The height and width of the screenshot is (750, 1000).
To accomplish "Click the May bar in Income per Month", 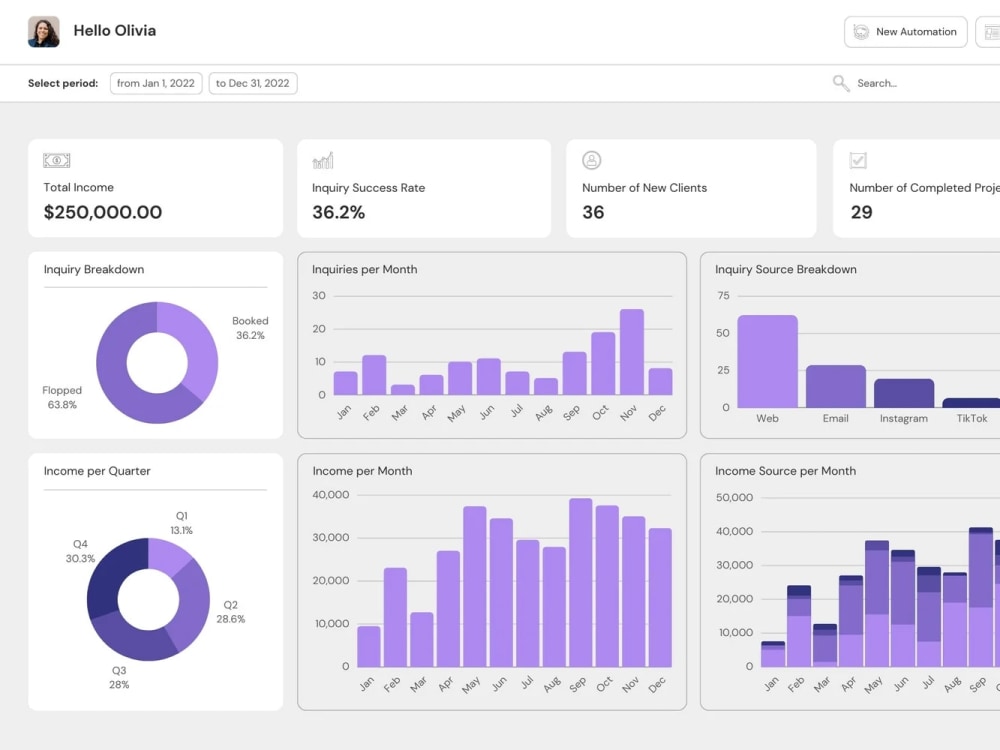I will coord(474,587).
